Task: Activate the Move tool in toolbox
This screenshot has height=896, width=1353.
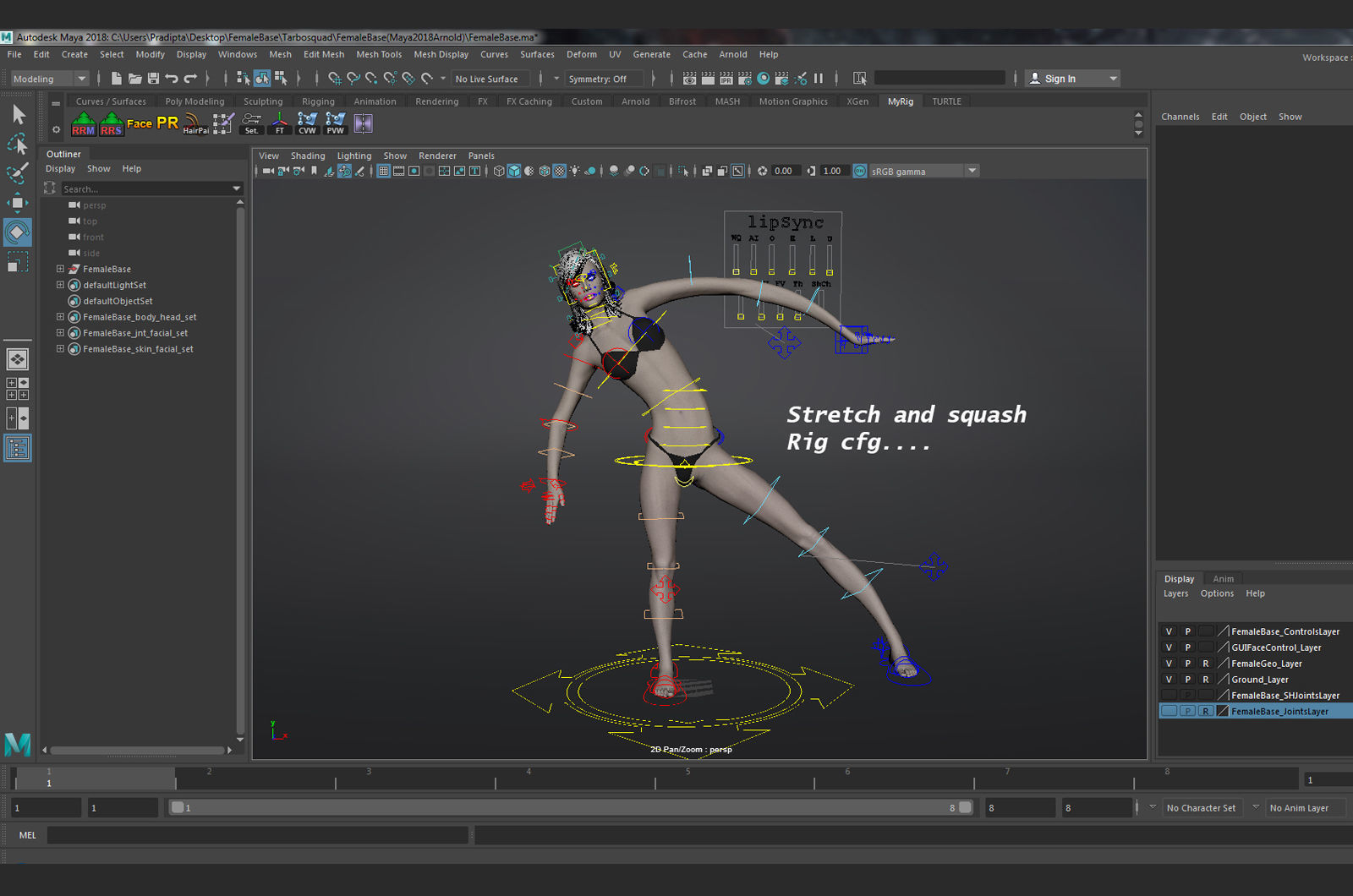Action: point(18,202)
